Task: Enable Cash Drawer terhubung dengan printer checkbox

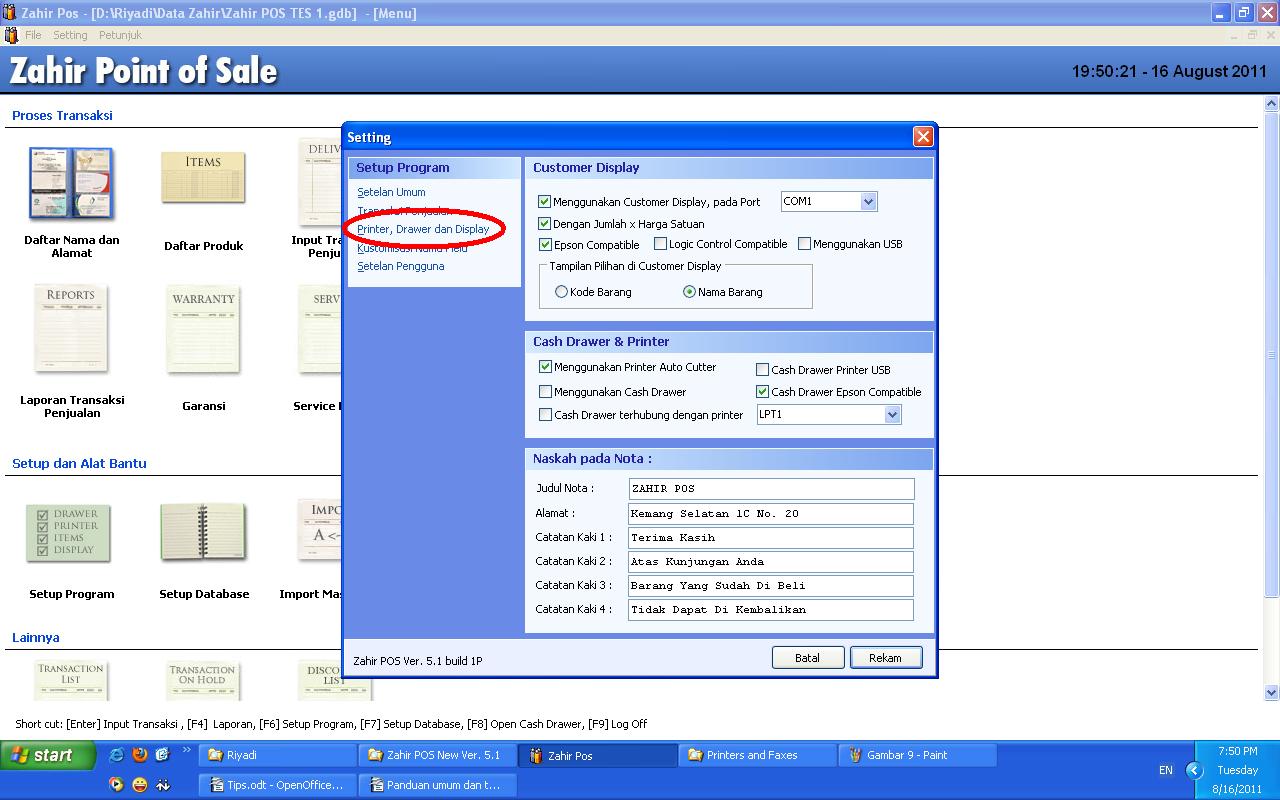Action: [545, 415]
